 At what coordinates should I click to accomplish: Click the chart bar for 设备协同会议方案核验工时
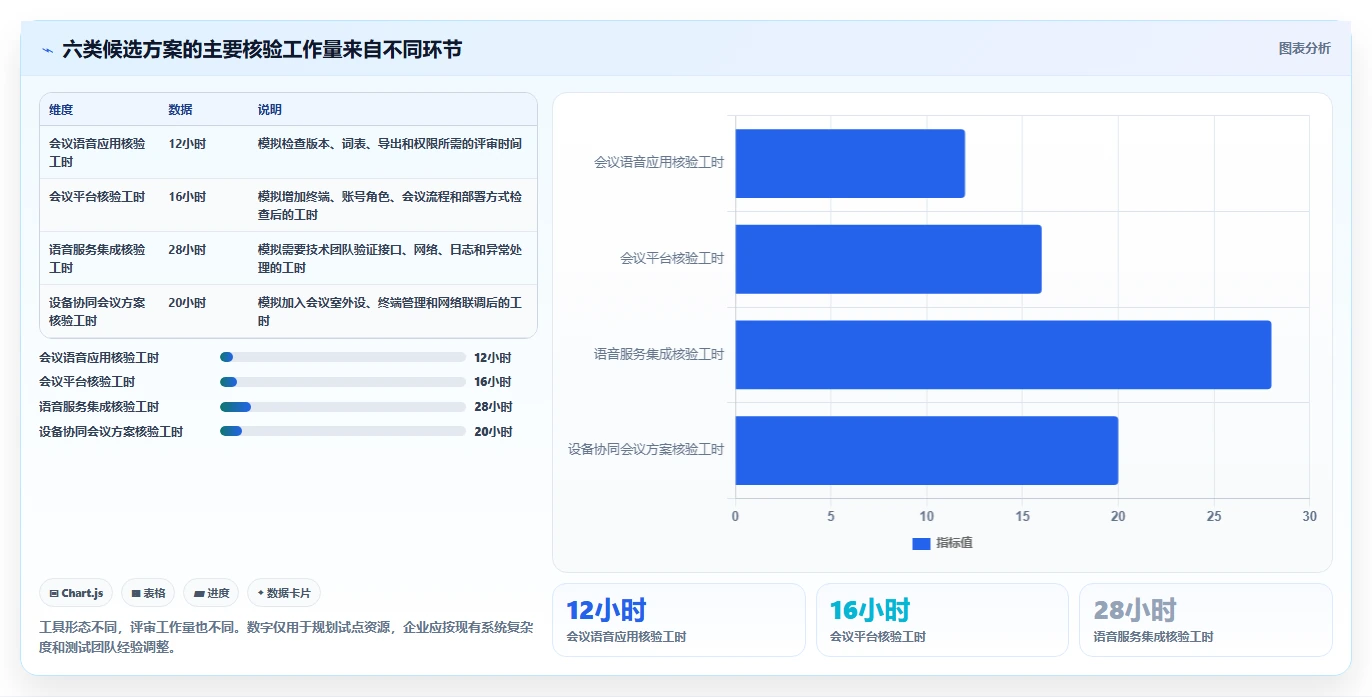click(x=927, y=450)
